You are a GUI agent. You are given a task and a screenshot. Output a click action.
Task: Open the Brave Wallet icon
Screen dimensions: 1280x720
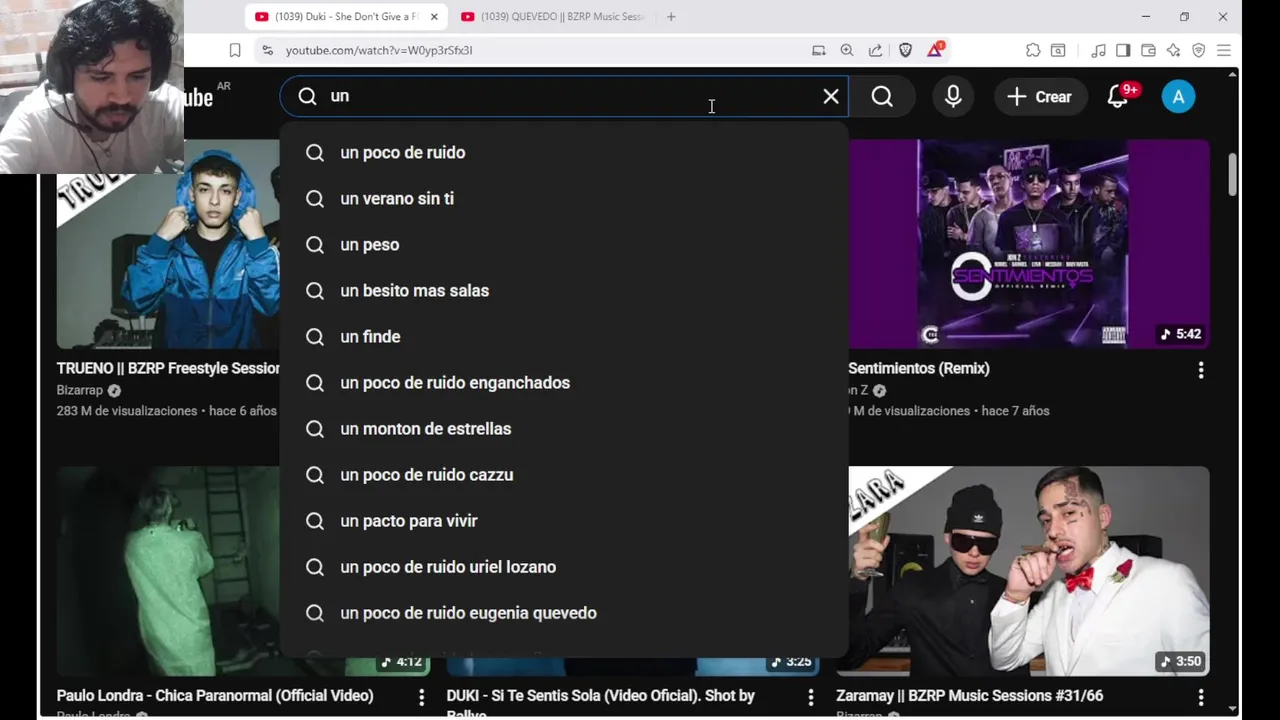[1148, 50]
